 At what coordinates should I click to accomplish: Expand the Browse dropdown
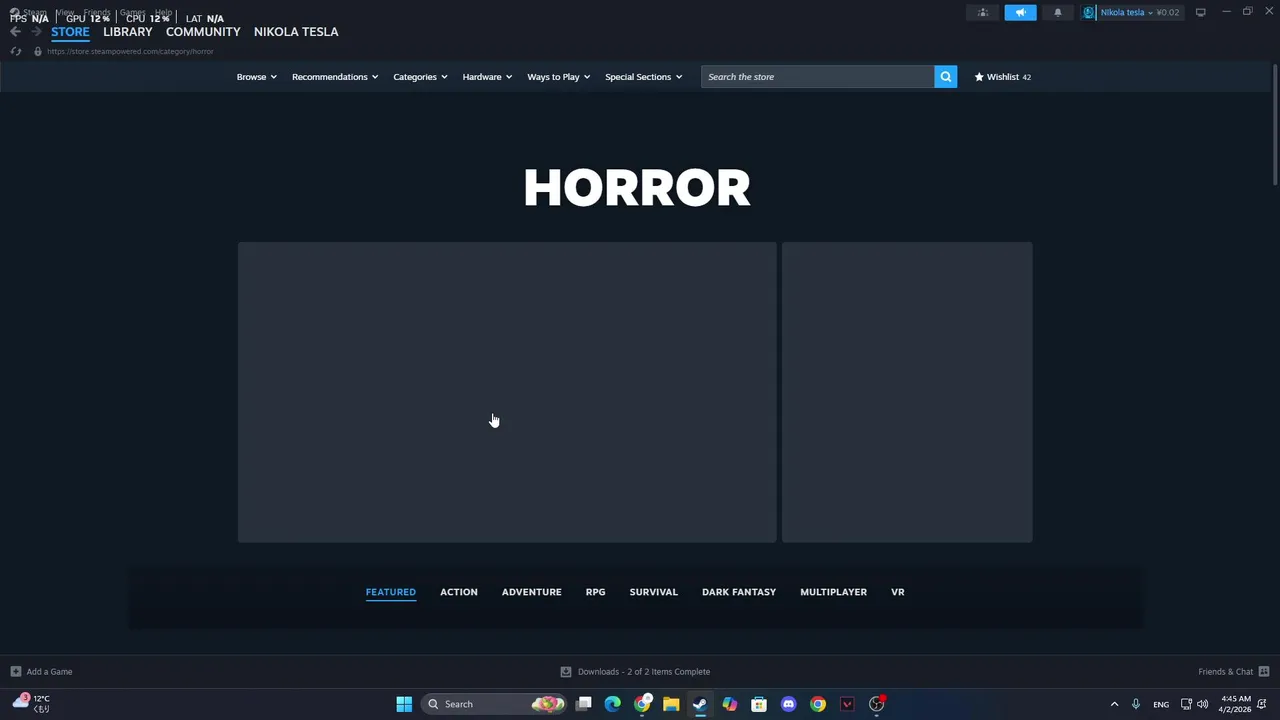[256, 77]
